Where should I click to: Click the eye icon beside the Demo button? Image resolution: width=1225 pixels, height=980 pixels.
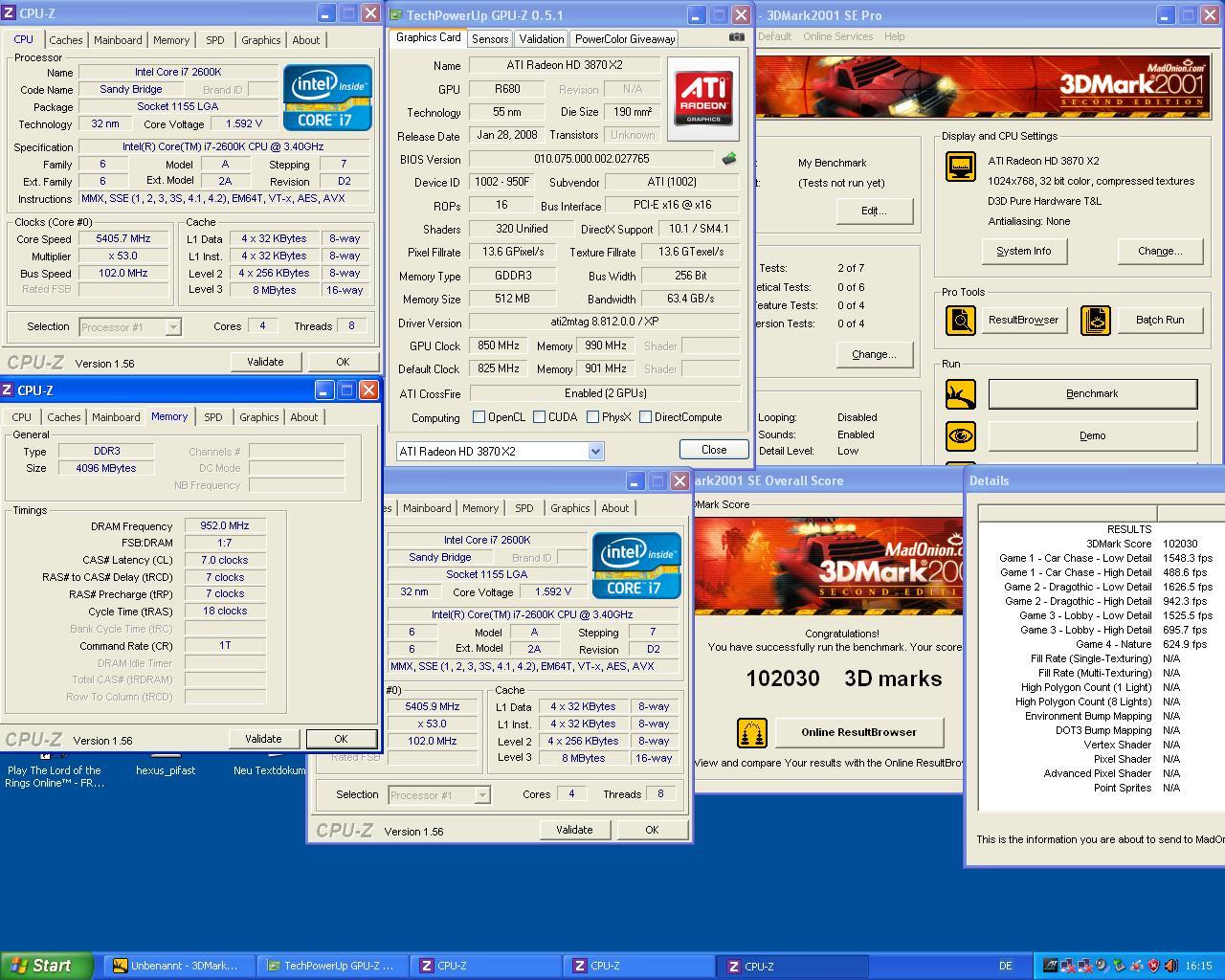[960, 435]
